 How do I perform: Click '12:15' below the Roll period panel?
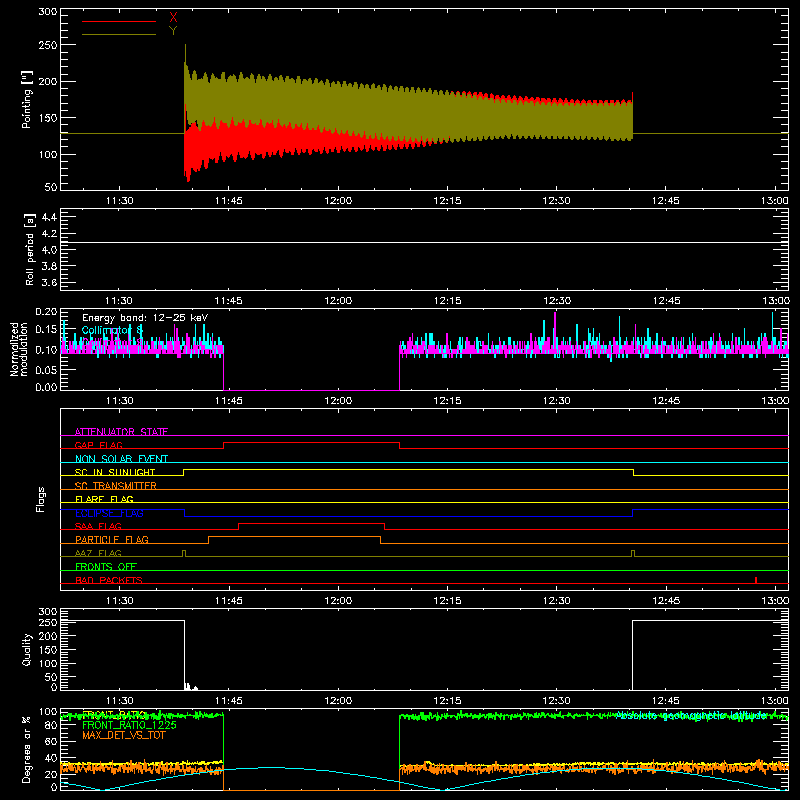pyautogui.click(x=447, y=301)
